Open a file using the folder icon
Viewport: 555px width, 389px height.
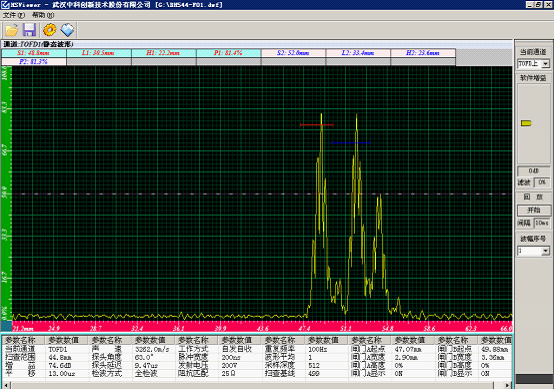coord(11,30)
